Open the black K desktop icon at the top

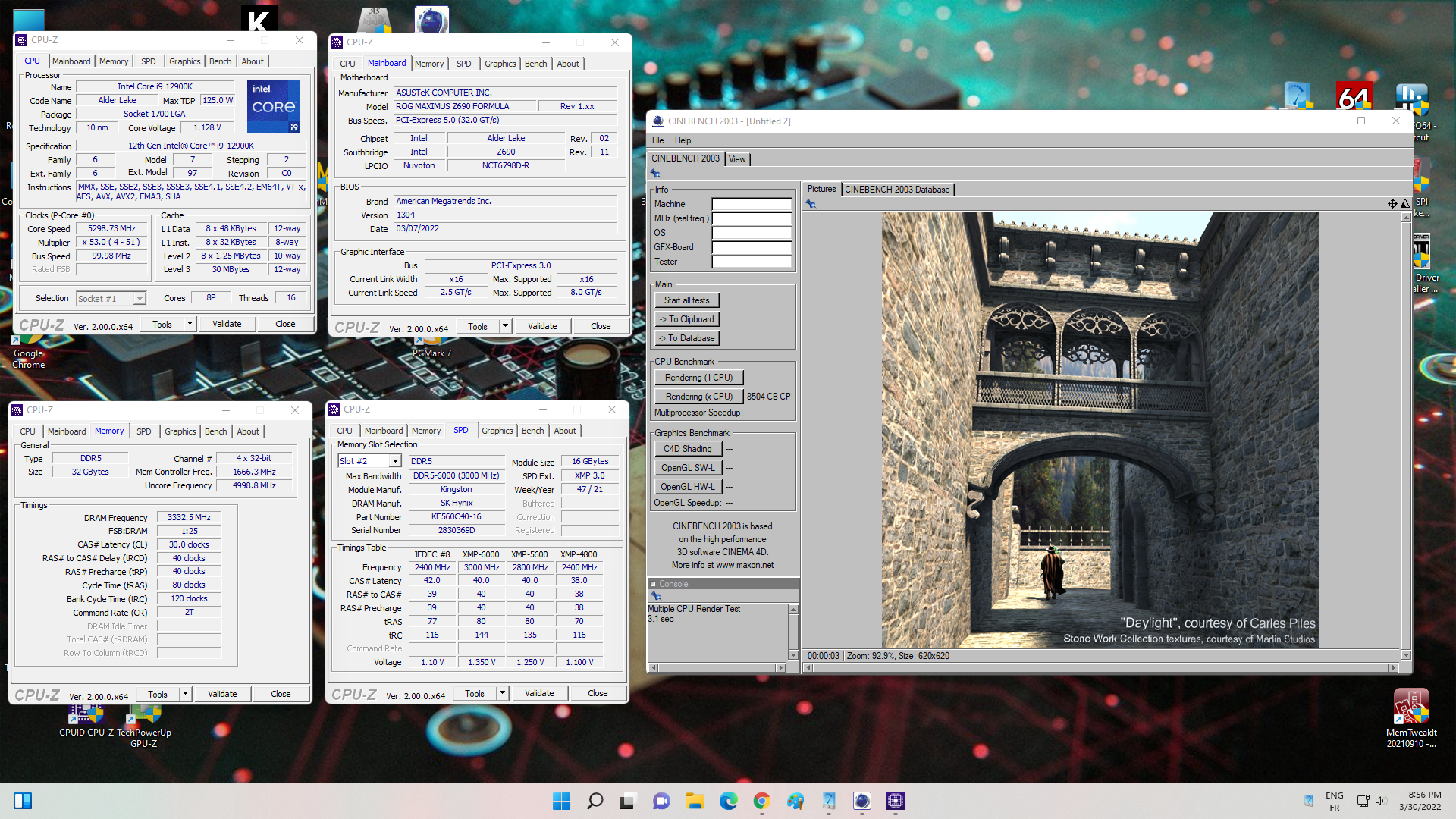point(259,19)
